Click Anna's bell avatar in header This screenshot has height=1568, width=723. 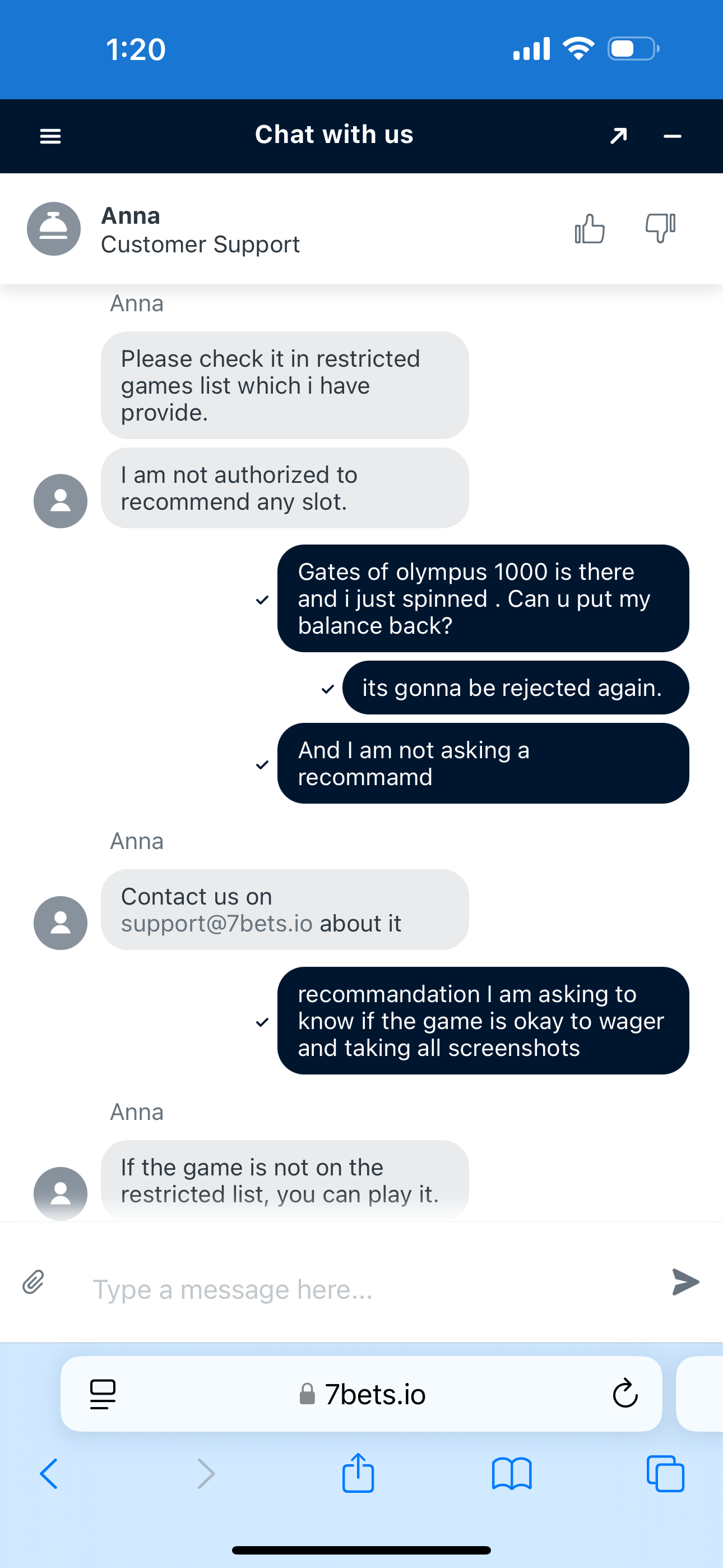click(54, 229)
